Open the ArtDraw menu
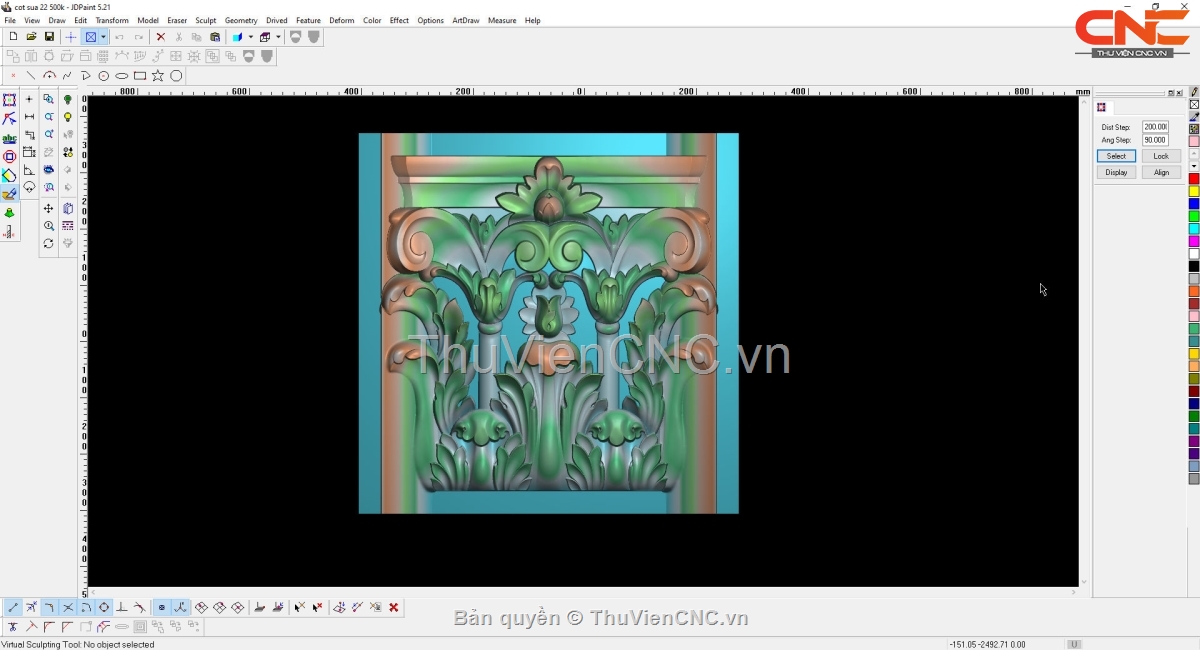This screenshot has width=1200, height=650. tap(465, 20)
